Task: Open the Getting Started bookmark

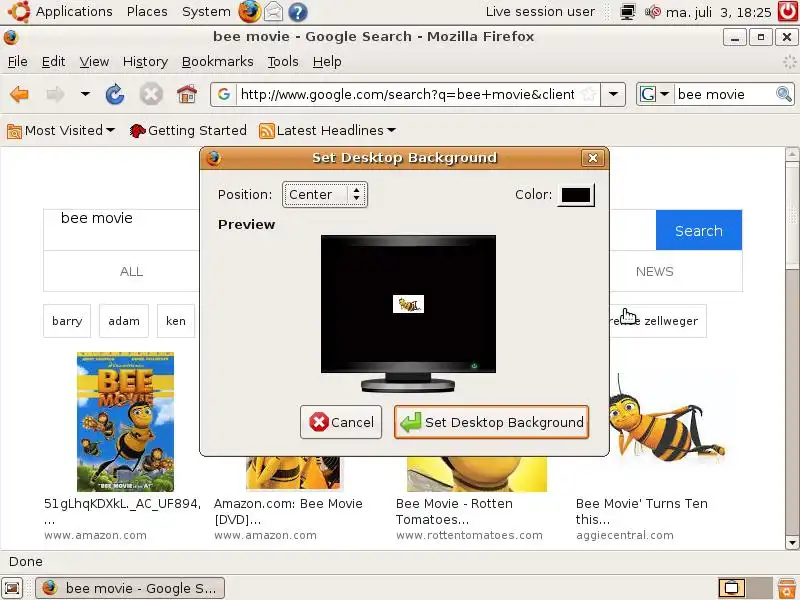Action: coord(188,131)
